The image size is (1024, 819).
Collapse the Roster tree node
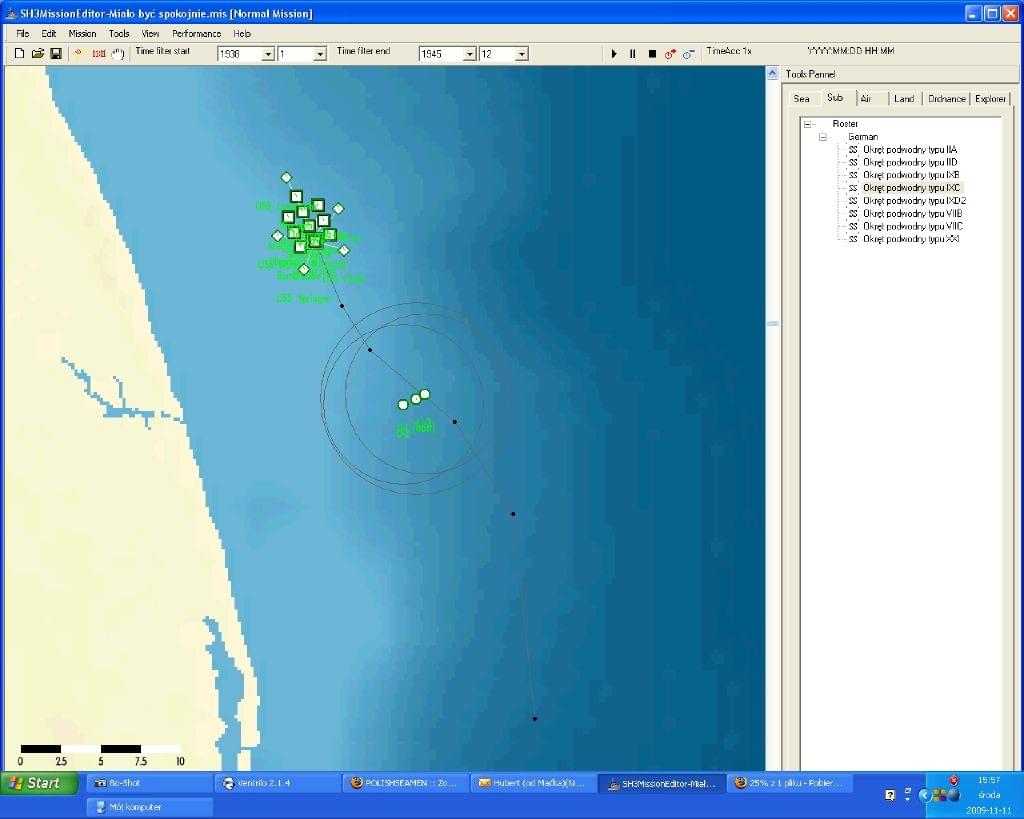click(808, 124)
